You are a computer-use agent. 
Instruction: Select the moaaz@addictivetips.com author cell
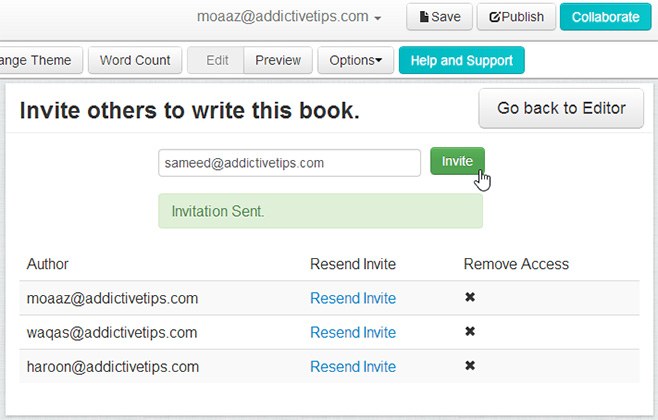(112, 298)
